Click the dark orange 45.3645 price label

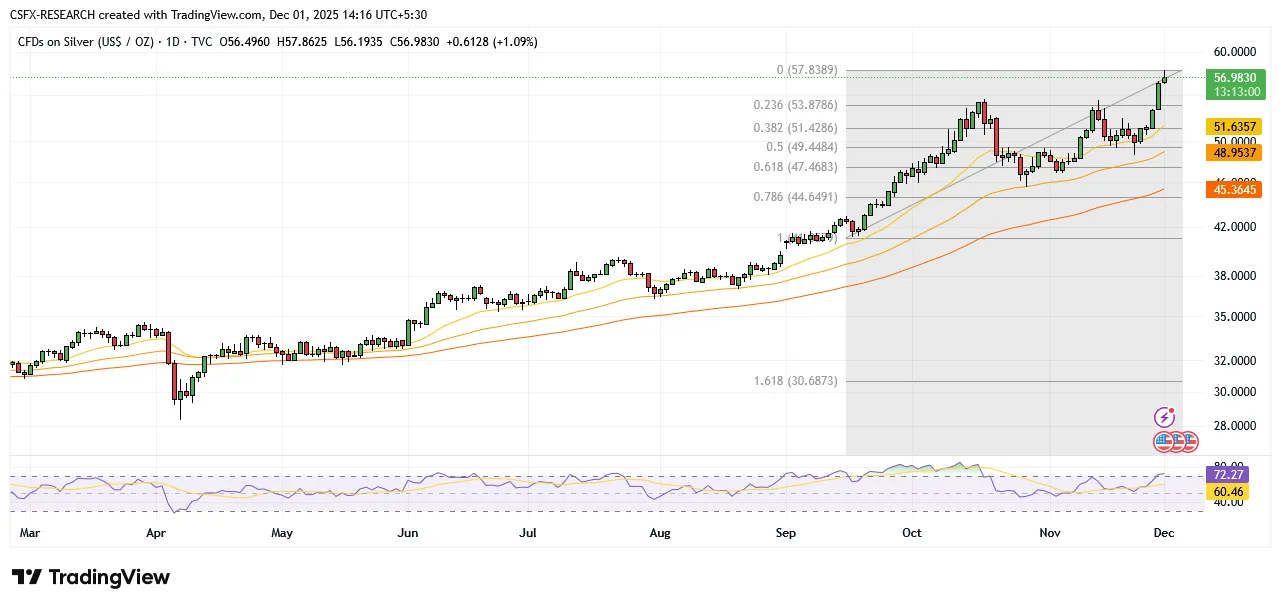click(x=1233, y=189)
